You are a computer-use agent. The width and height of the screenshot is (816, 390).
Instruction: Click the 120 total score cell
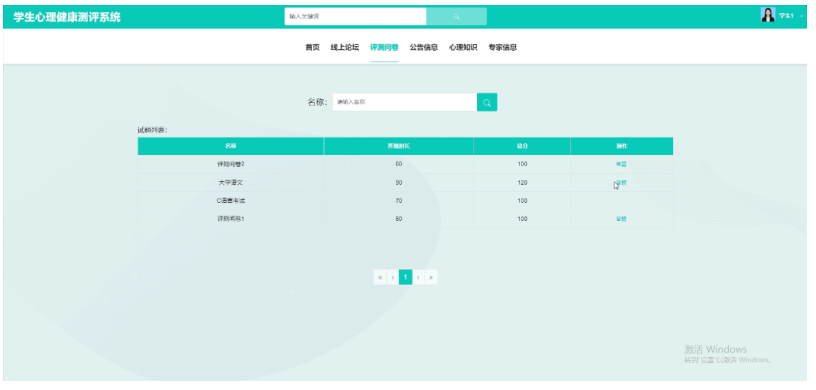[x=522, y=183]
